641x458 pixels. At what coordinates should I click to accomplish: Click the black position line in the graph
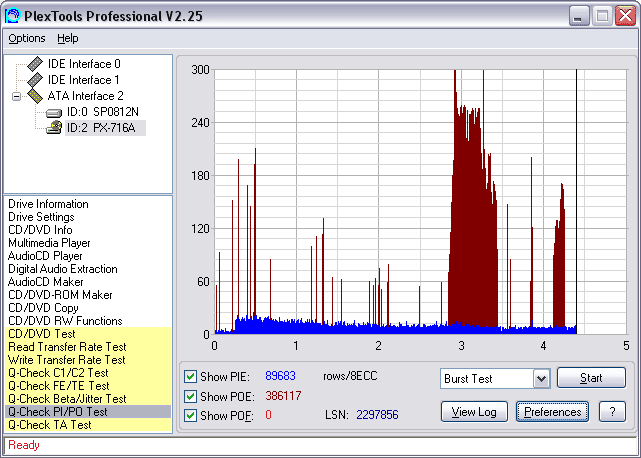pyautogui.click(x=576, y=201)
